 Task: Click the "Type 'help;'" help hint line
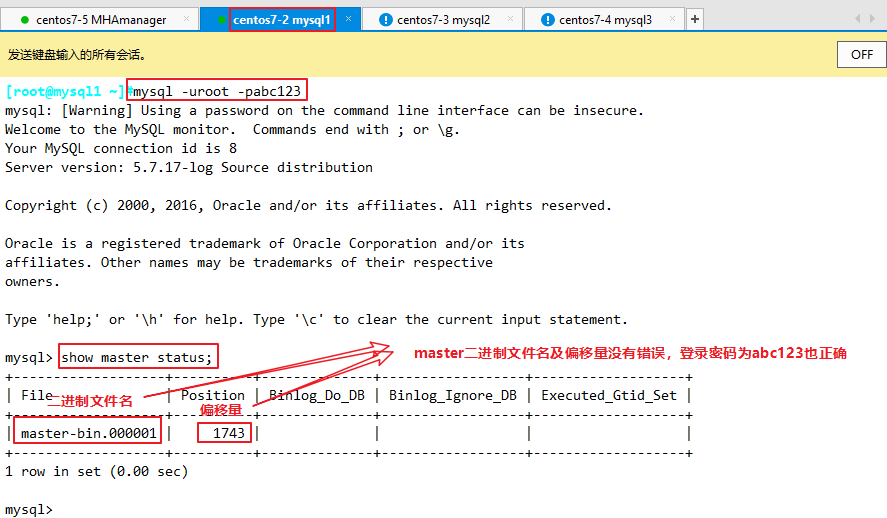[316, 320]
